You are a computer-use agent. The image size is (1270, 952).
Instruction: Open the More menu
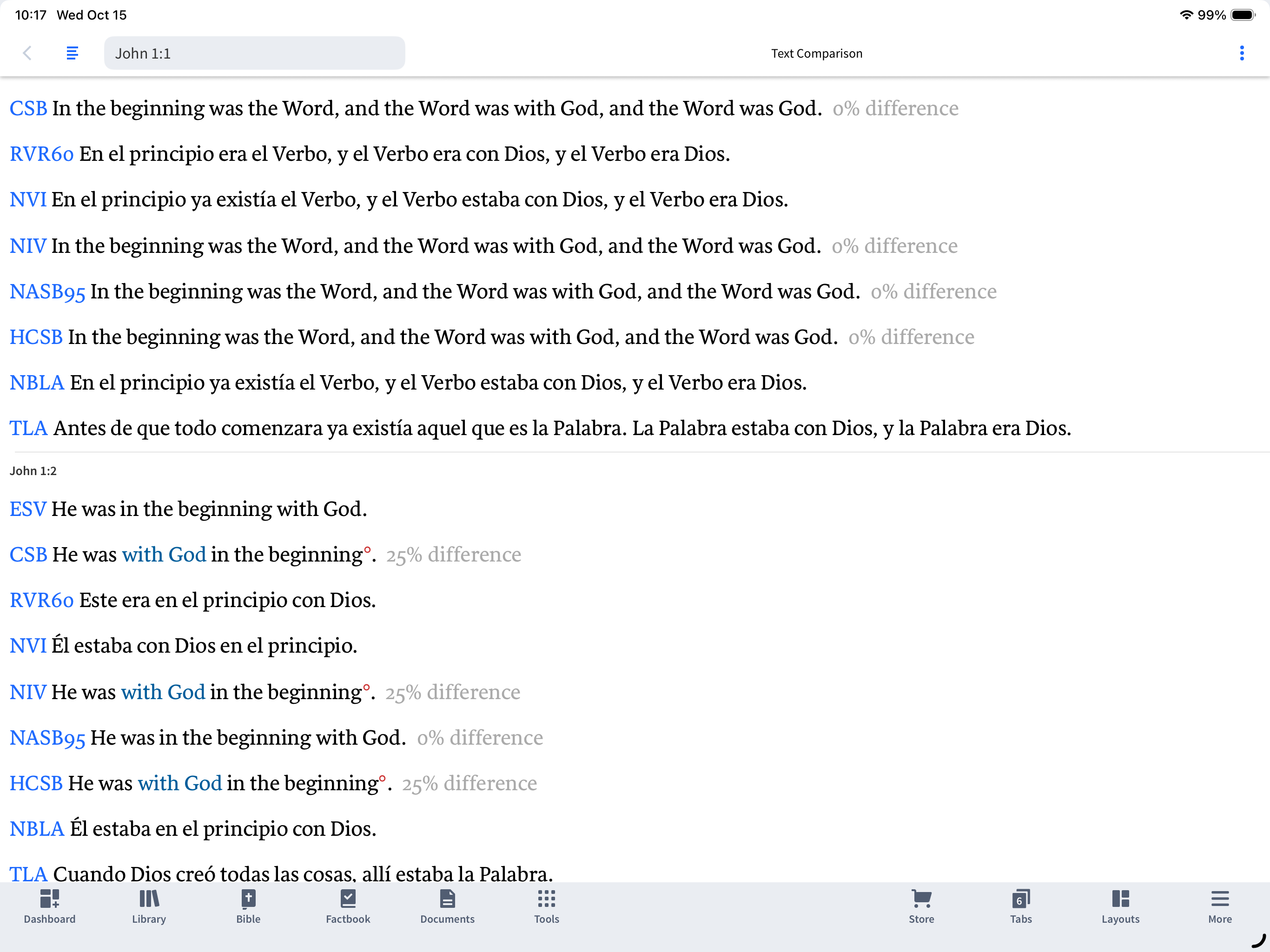click(1220, 907)
